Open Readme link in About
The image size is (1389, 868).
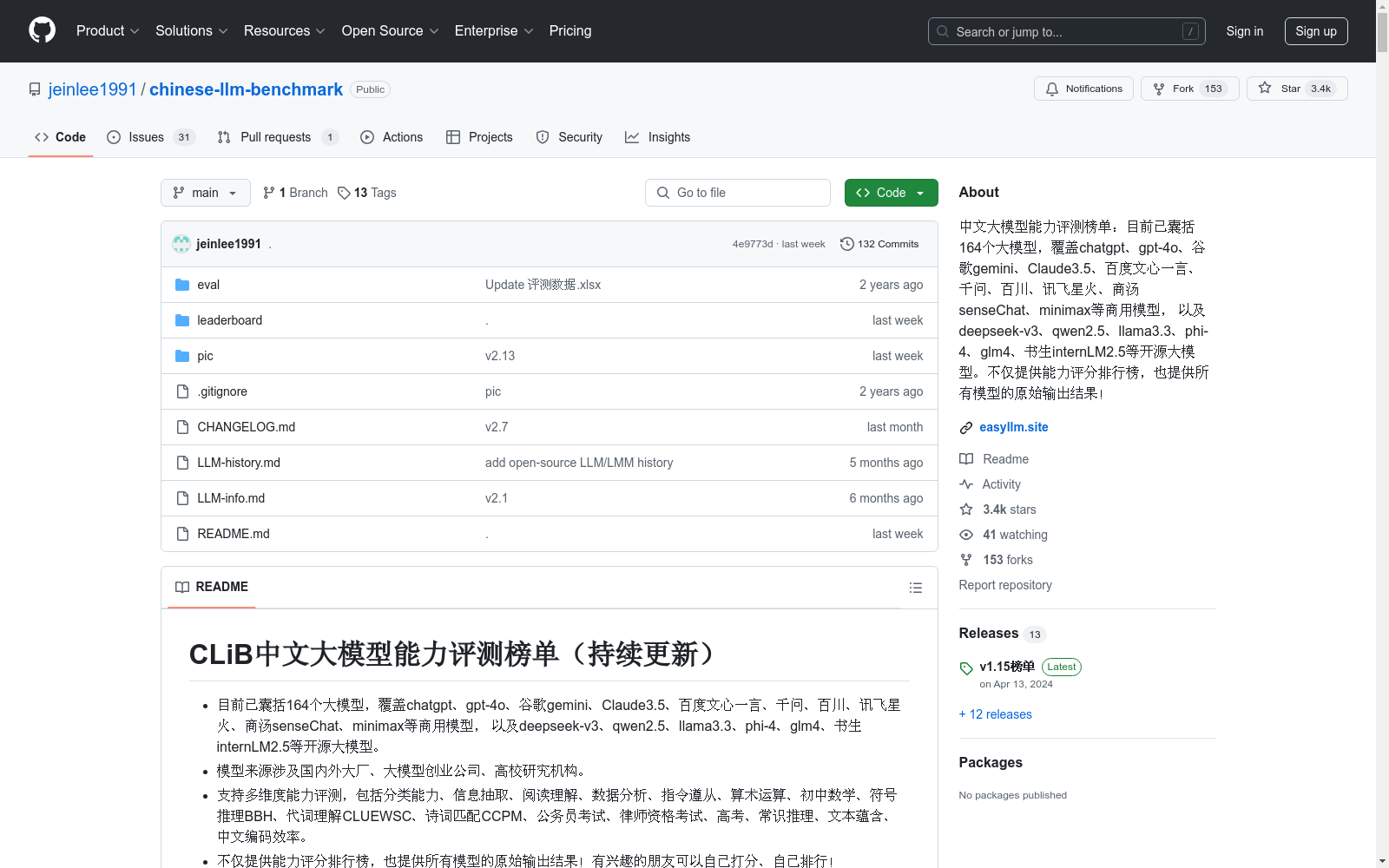[x=994, y=459]
